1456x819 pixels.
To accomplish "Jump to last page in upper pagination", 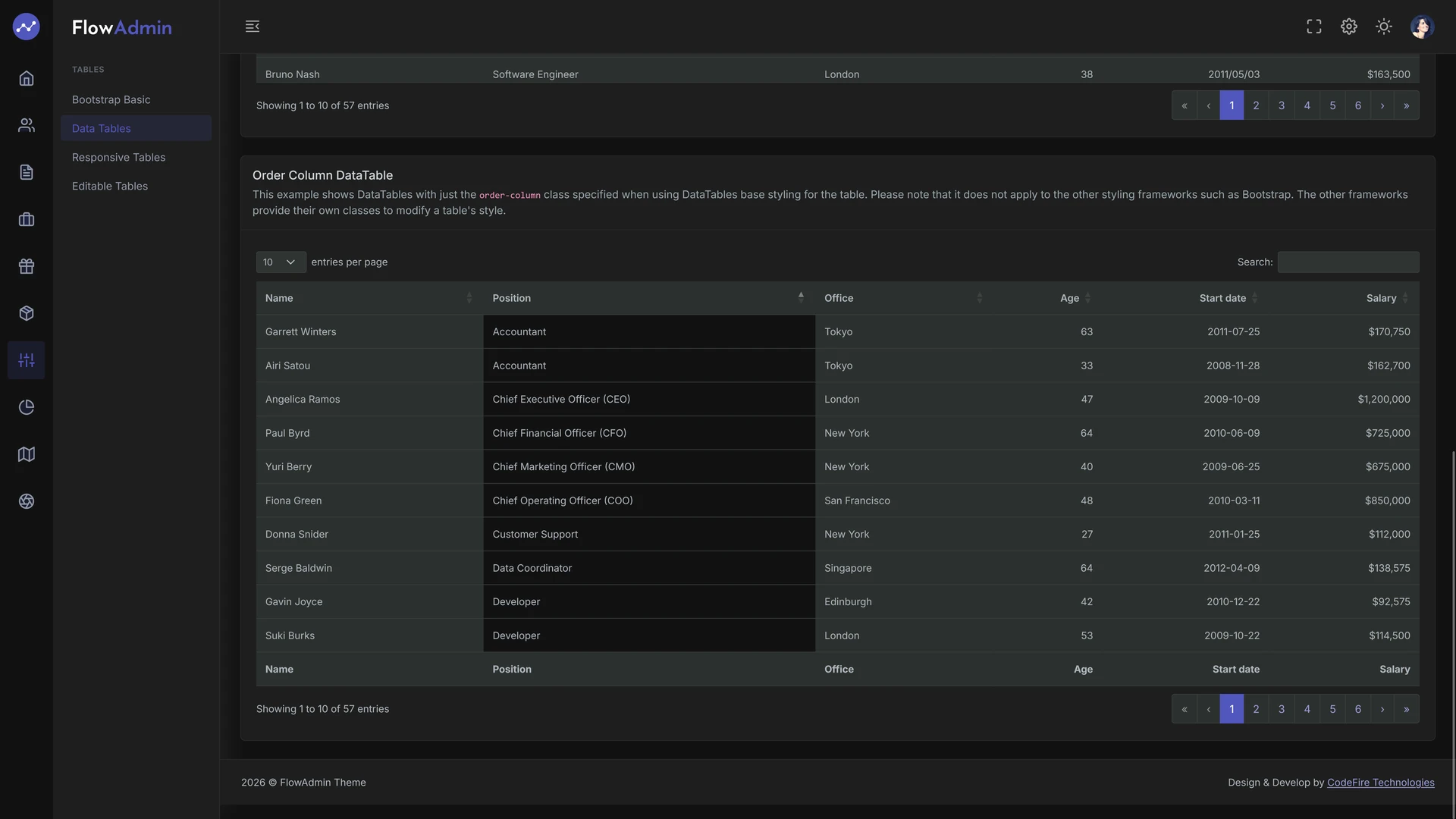I will [x=1407, y=105].
